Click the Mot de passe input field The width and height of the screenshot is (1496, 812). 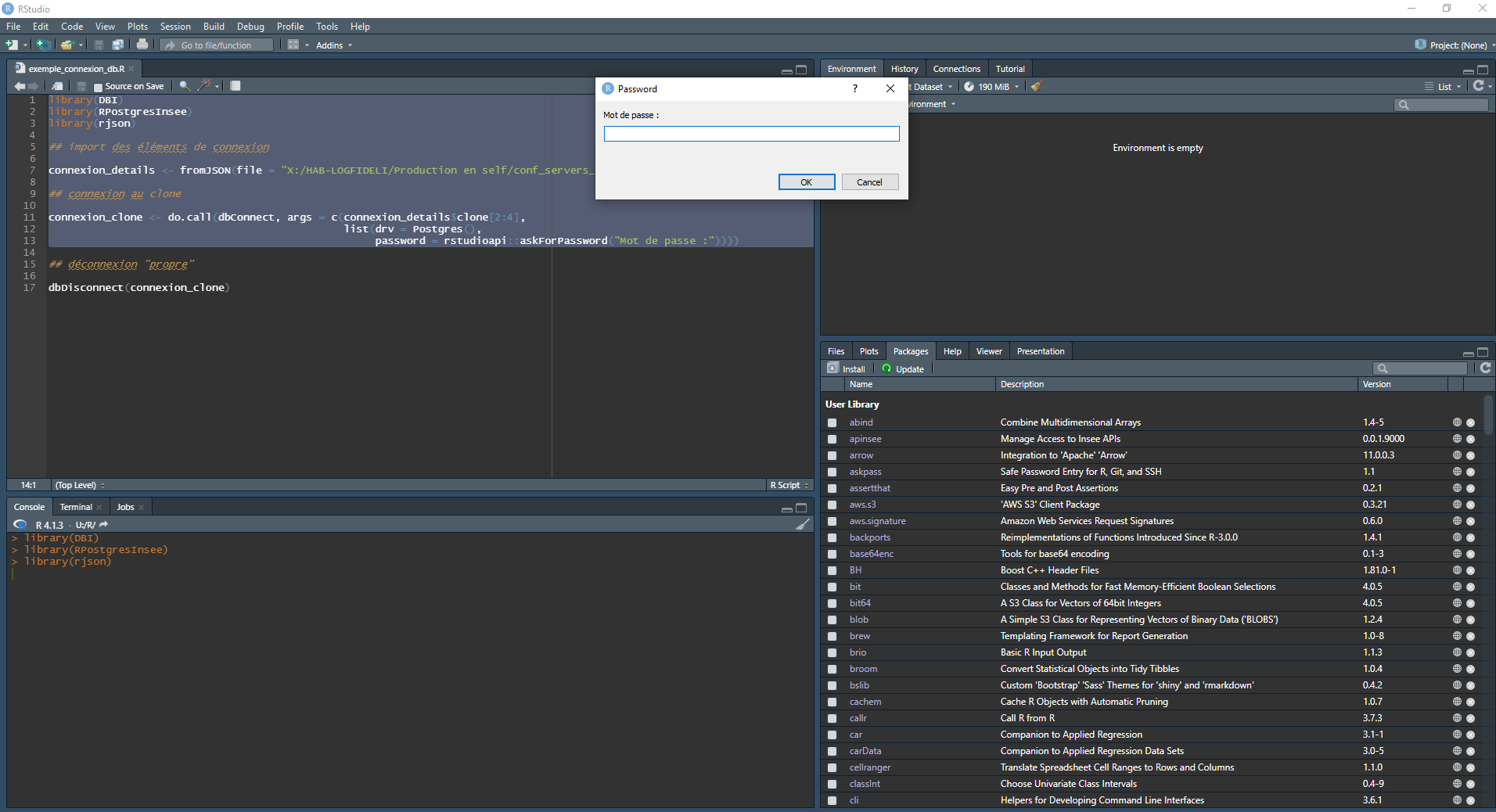pos(751,134)
